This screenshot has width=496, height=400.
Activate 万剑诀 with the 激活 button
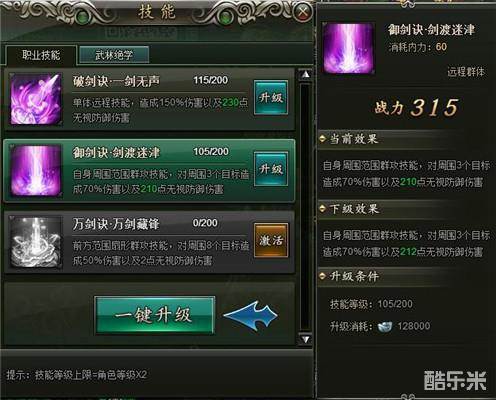pos(271,240)
